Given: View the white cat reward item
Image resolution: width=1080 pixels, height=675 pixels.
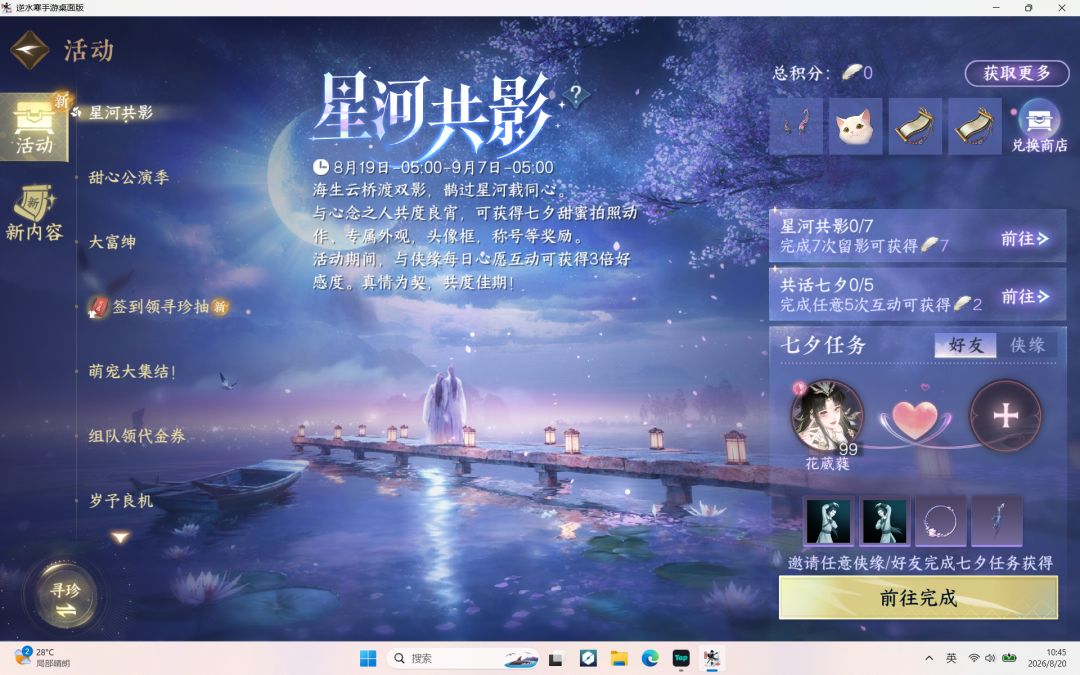Looking at the screenshot, I should (x=855, y=126).
